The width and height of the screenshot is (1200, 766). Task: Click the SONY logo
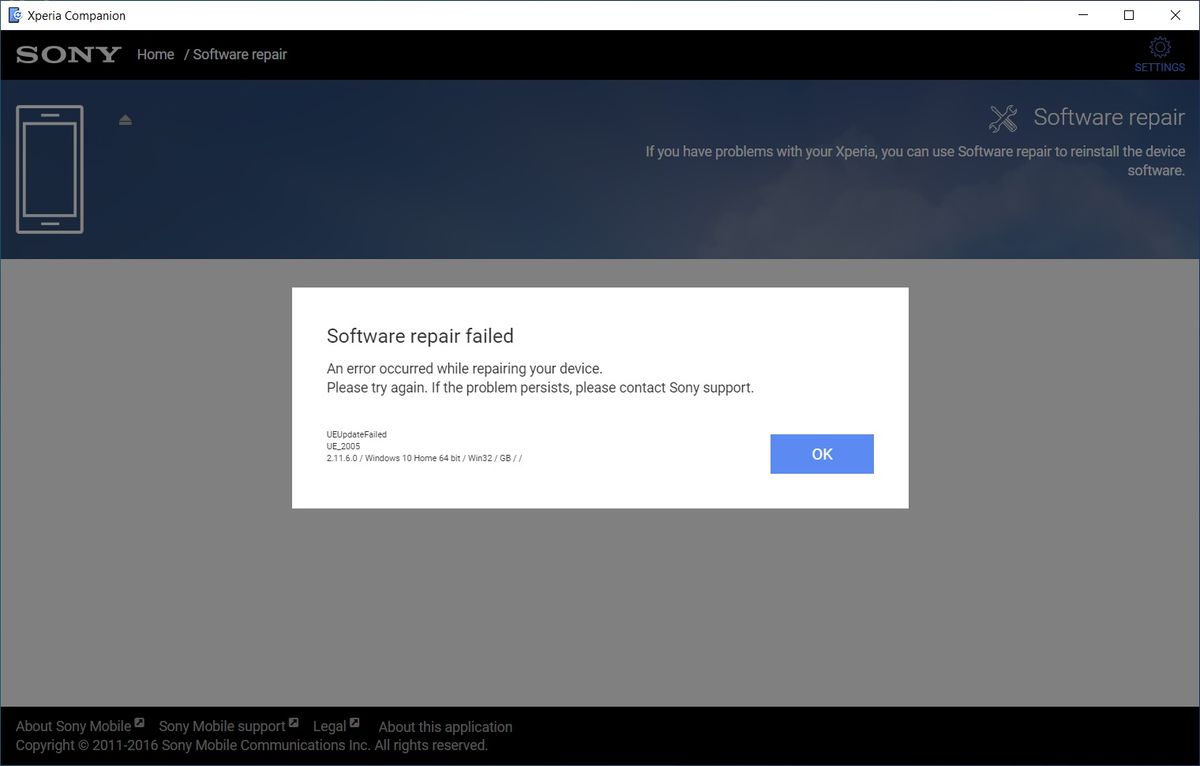[x=67, y=54]
